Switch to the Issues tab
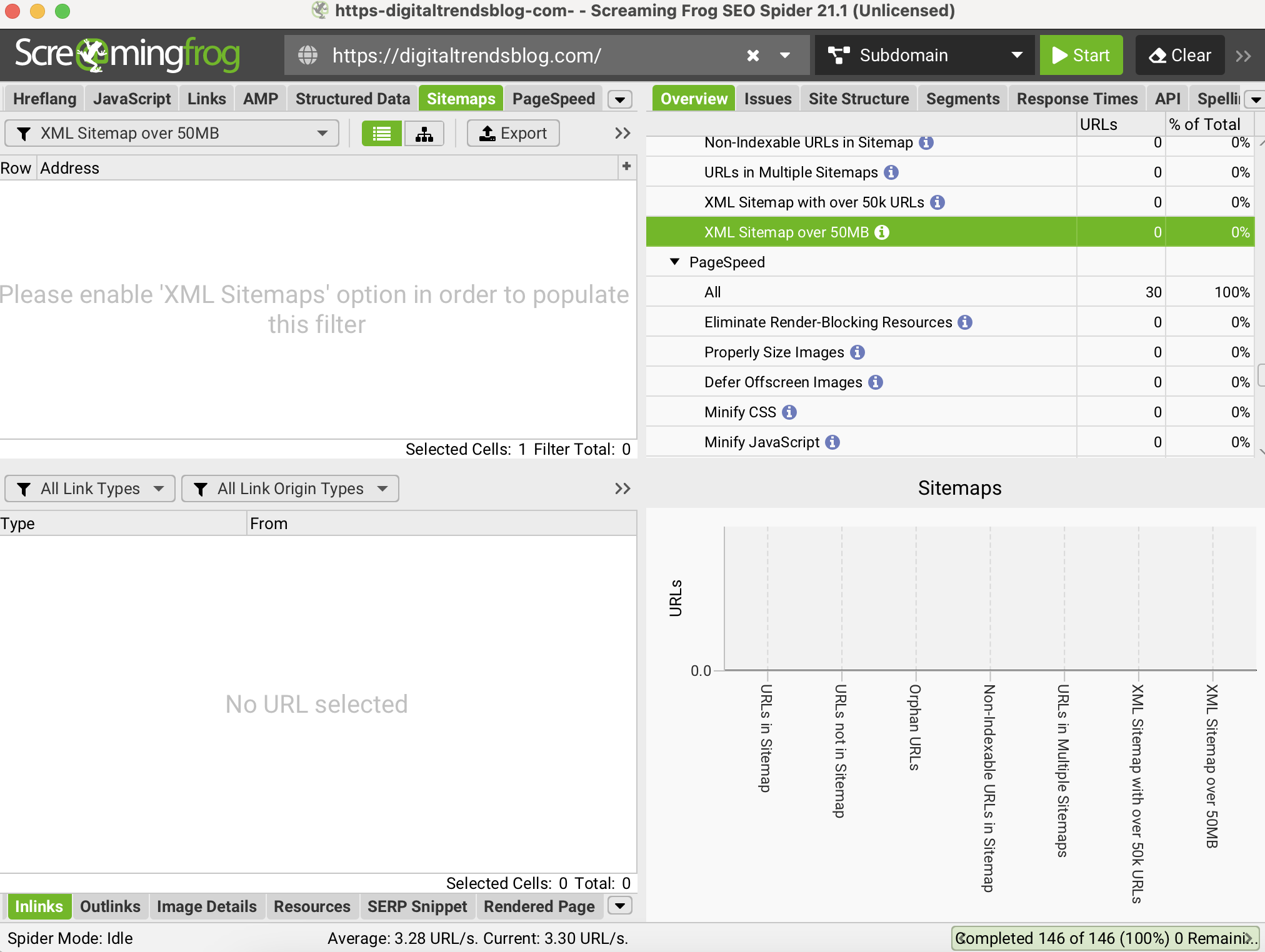The height and width of the screenshot is (952, 1265). [767, 98]
